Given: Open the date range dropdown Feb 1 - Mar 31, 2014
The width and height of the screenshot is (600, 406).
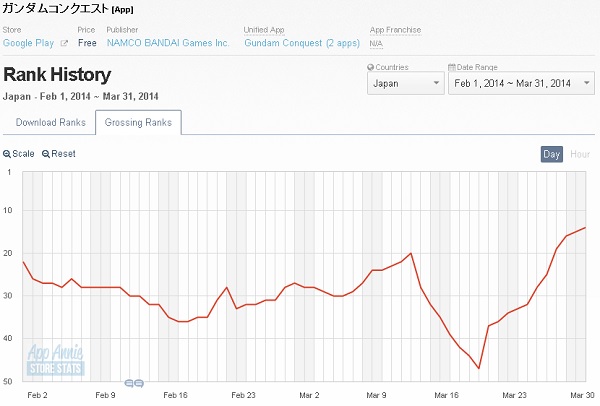Looking at the screenshot, I should (x=522, y=83).
